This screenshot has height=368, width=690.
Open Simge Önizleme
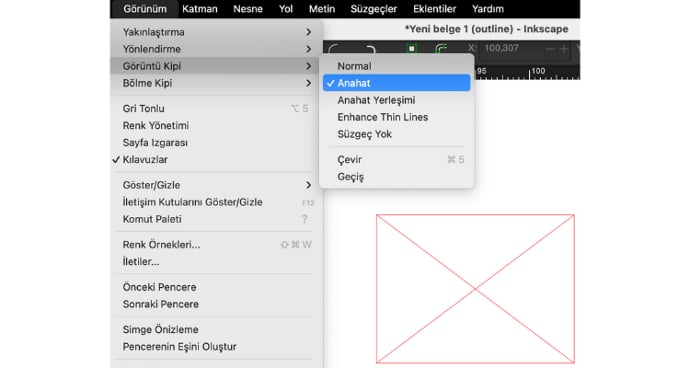217,330
